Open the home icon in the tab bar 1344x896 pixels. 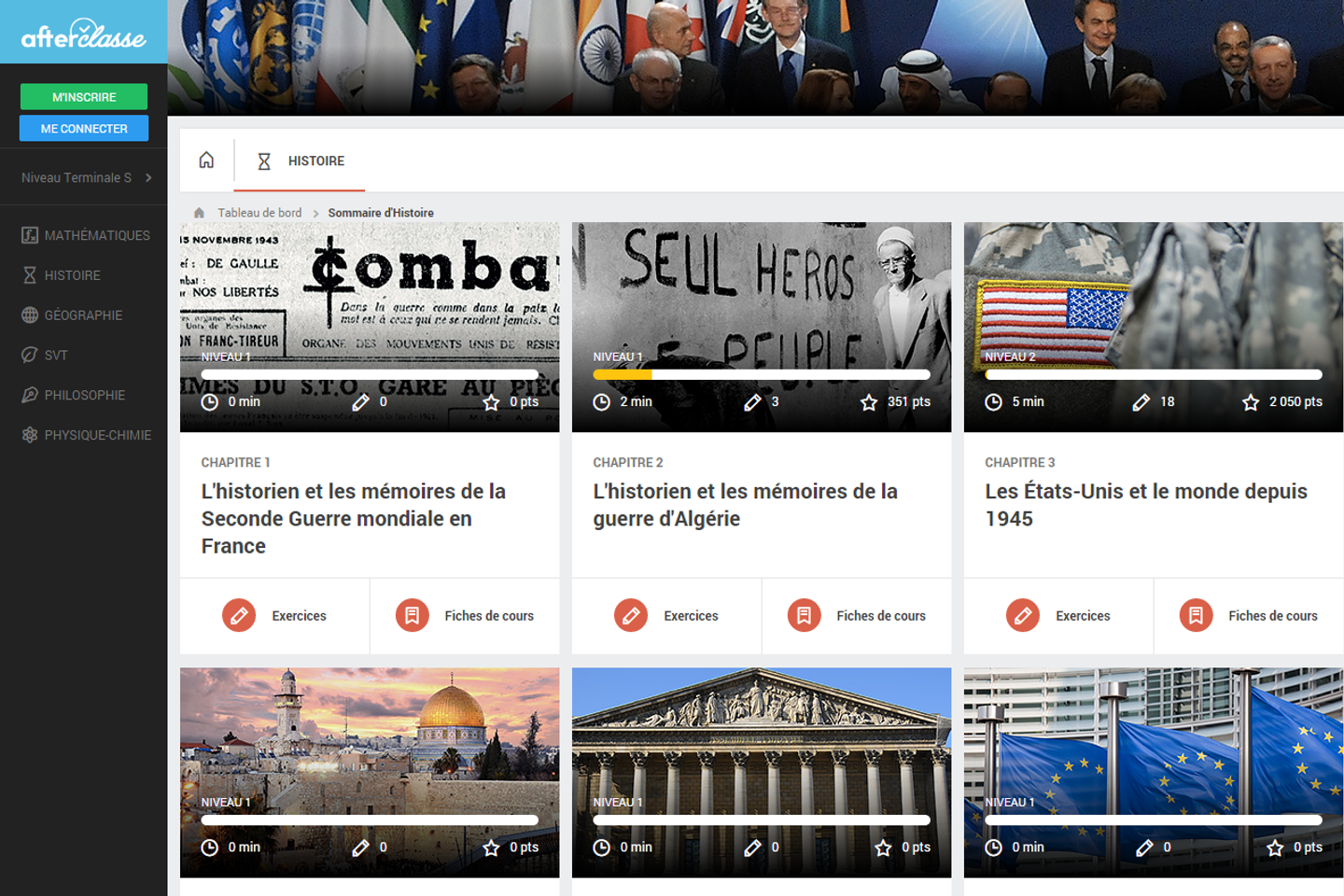[x=206, y=161]
